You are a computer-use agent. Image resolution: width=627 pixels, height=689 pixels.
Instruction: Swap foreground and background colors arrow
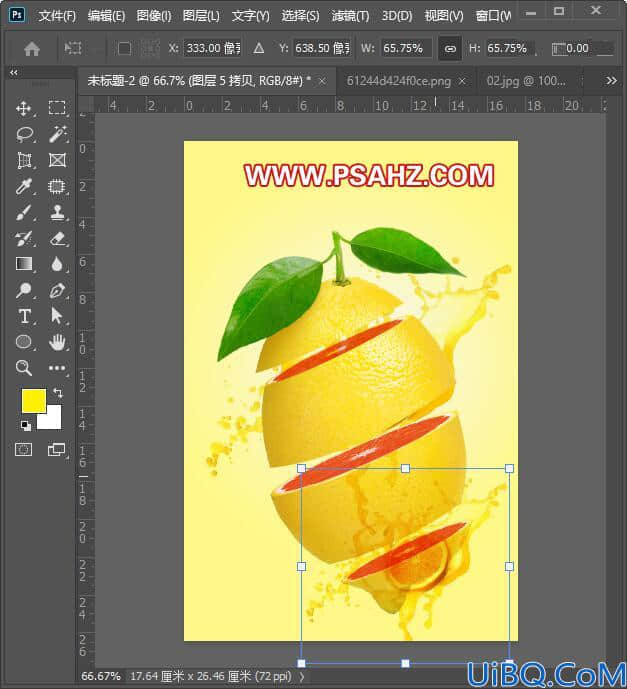(58, 392)
